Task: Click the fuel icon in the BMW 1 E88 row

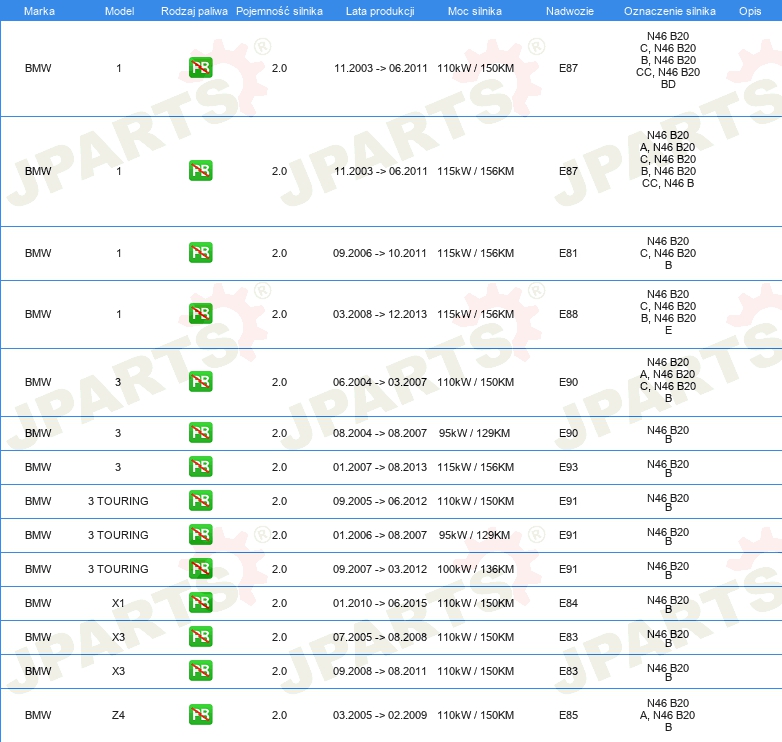Action: click(200, 314)
